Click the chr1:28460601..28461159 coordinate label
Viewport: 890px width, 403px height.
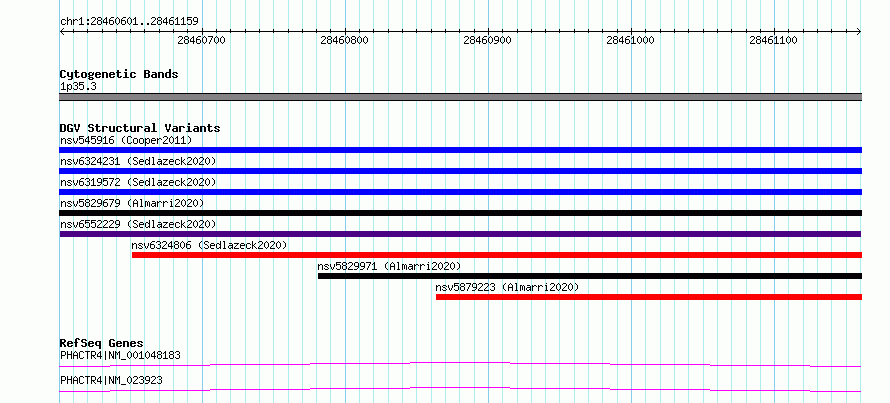point(129,22)
